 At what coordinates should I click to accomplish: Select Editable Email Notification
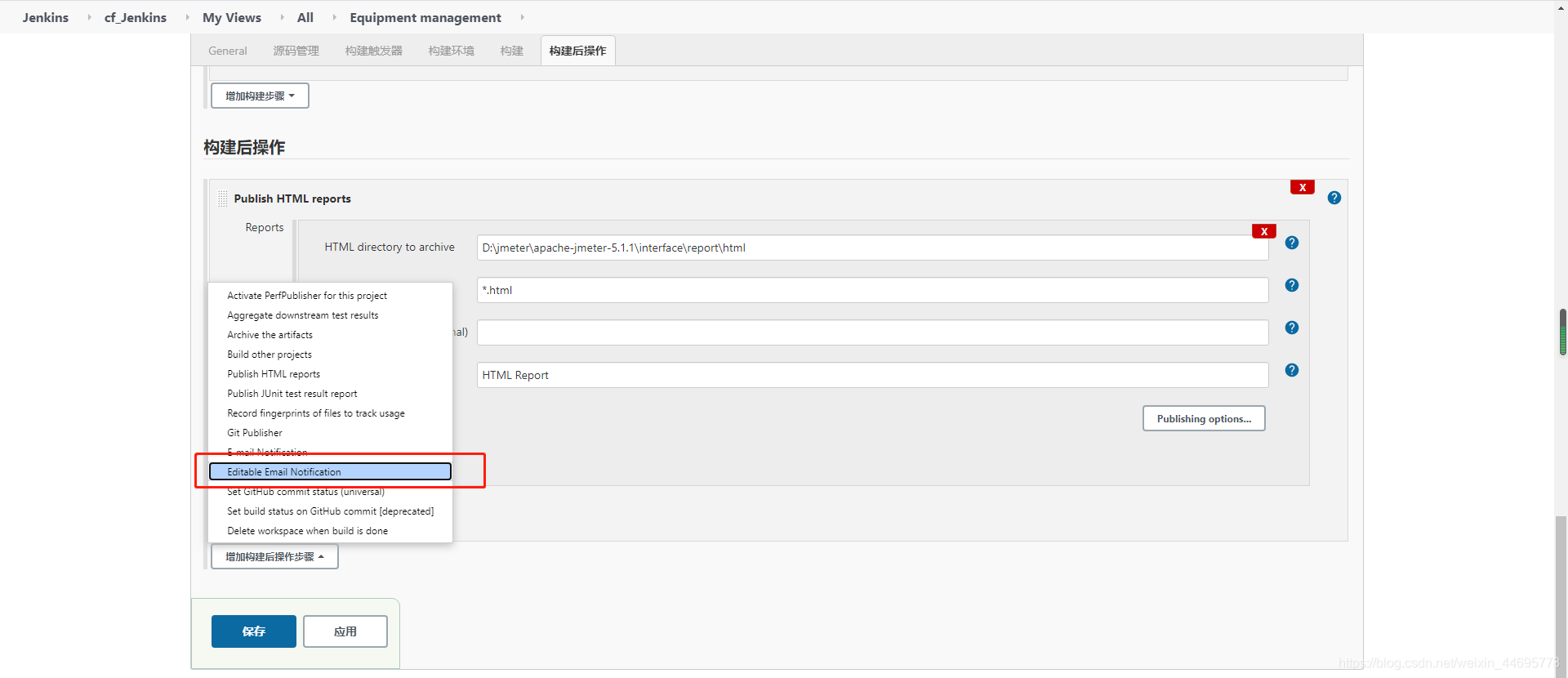pyautogui.click(x=330, y=472)
